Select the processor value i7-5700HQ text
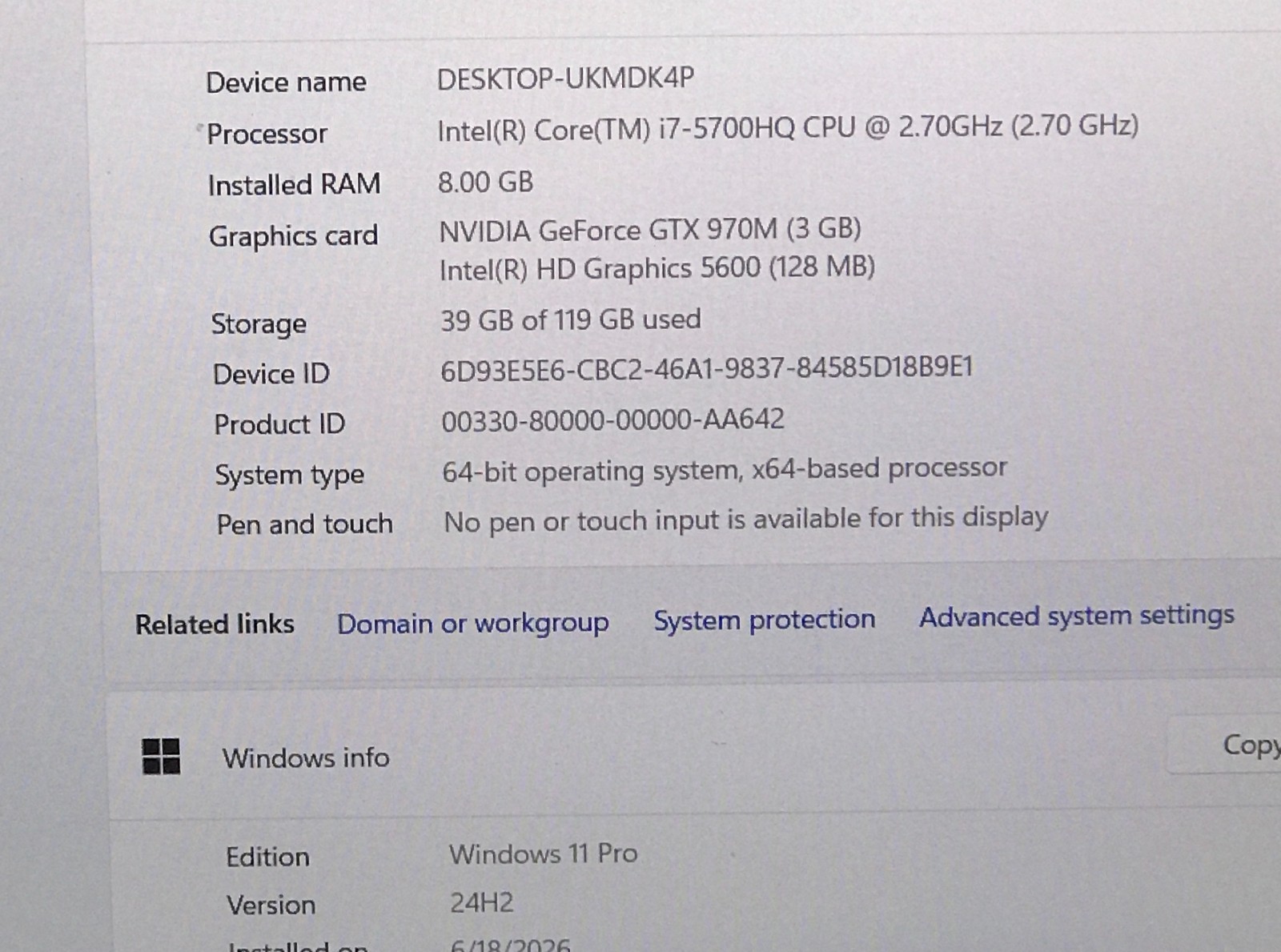 point(787,128)
